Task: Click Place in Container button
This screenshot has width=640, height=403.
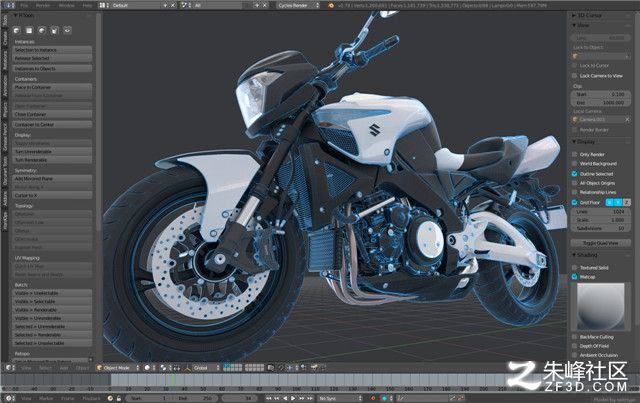Action: (x=52, y=87)
